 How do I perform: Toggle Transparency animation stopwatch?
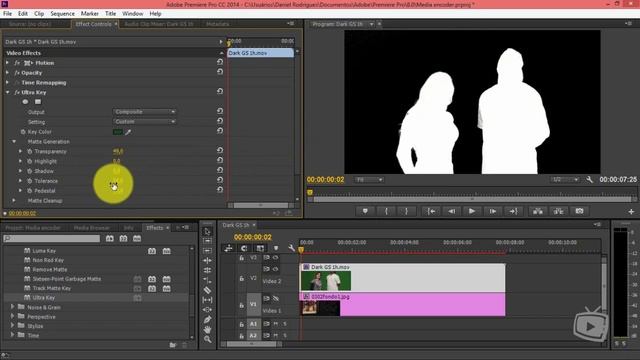29,151
